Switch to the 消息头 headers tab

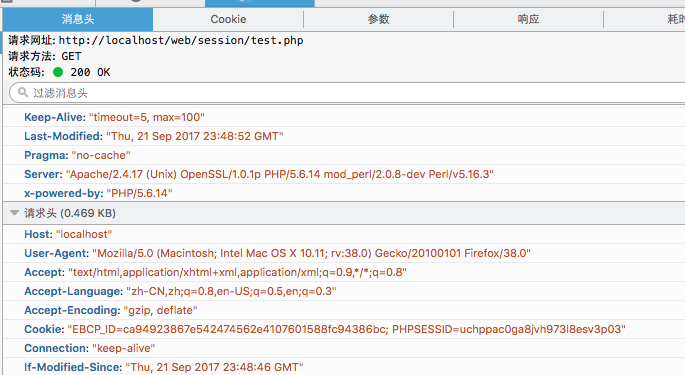pos(78,19)
